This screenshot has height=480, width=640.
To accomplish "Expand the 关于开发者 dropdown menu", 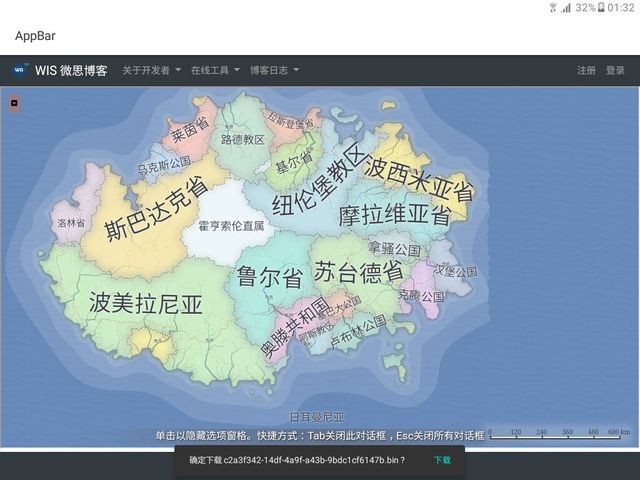I will pos(151,71).
